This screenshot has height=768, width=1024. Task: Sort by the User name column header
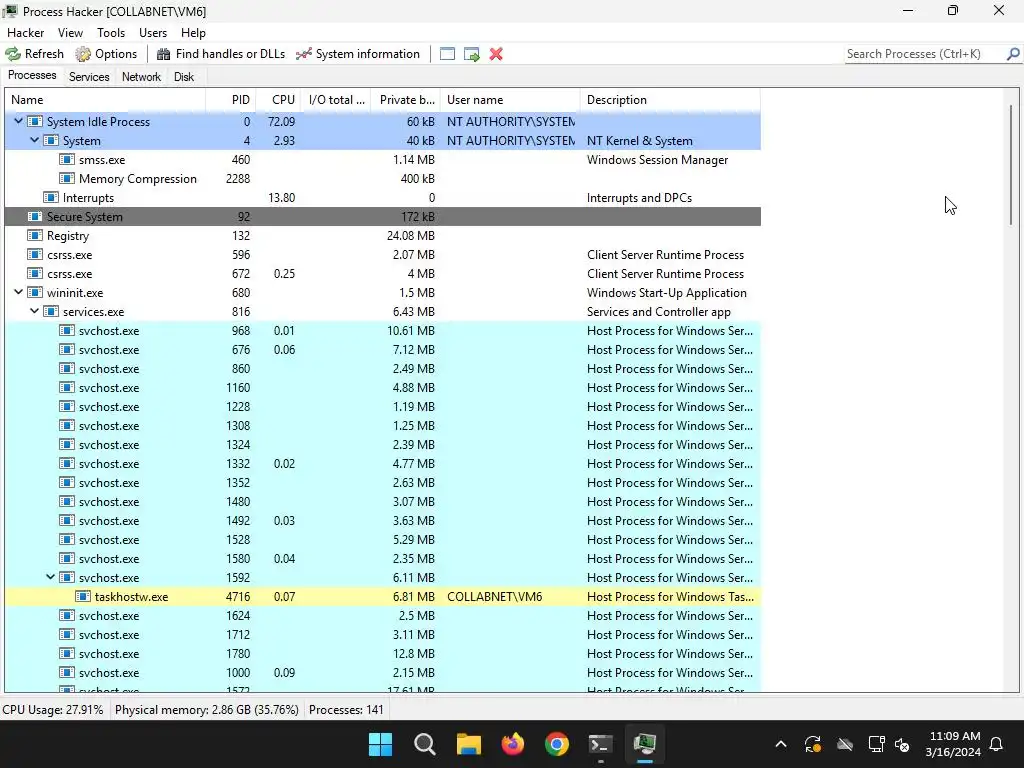[x=510, y=100]
